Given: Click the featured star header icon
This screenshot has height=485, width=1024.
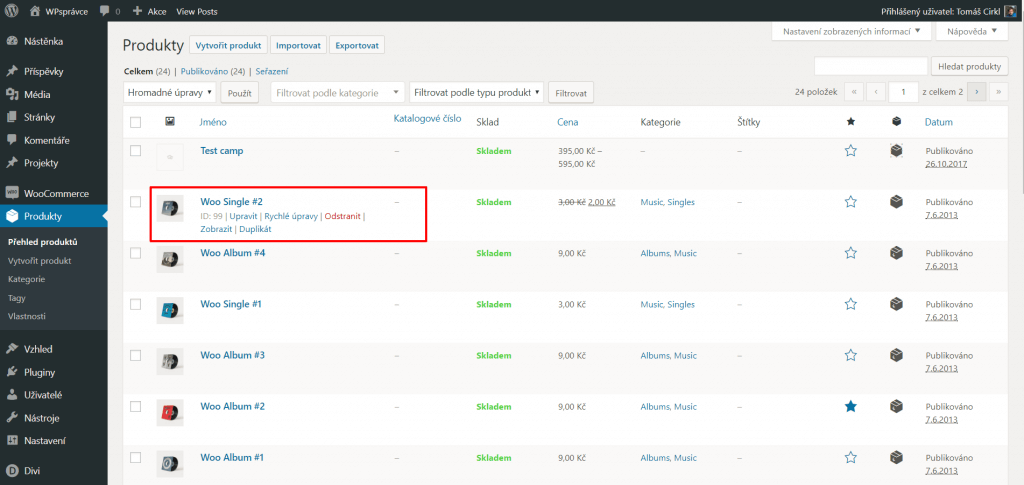Looking at the screenshot, I should pos(850,121).
